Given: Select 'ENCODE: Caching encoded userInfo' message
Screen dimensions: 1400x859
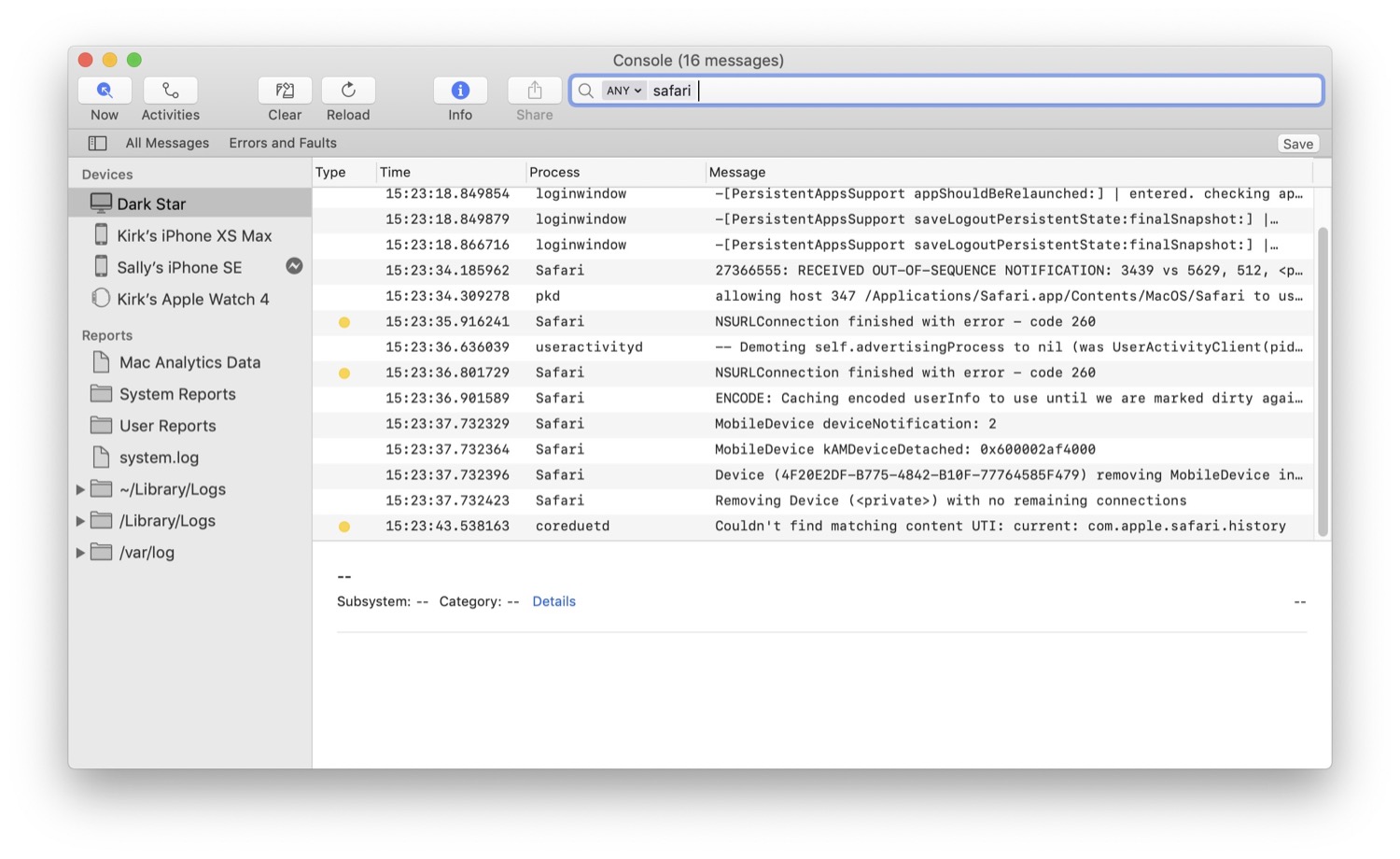Looking at the screenshot, I should click(x=1008, y=399).
